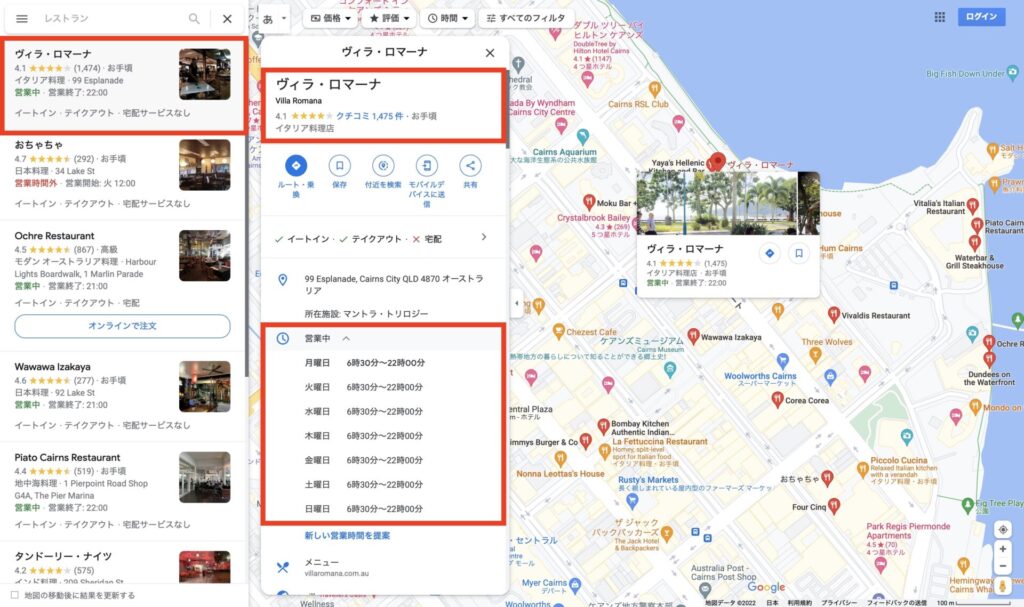Click the 共有 share icon
Screen dimensions: 1024x607
(470, 166)
